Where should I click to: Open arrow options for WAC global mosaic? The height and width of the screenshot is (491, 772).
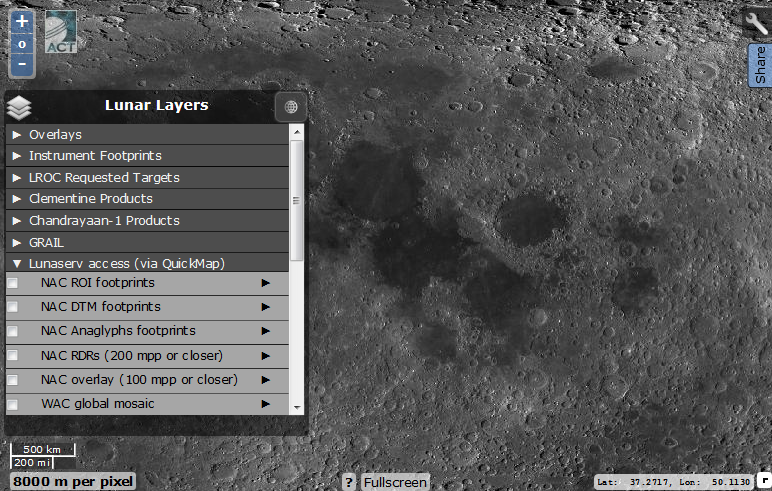click(266, 404)
